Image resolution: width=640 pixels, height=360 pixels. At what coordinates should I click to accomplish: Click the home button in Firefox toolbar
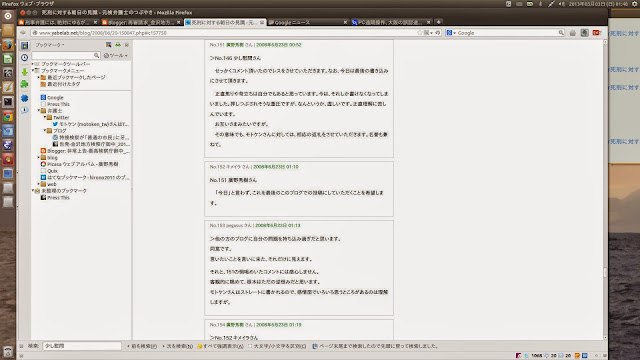click(573, 33)
